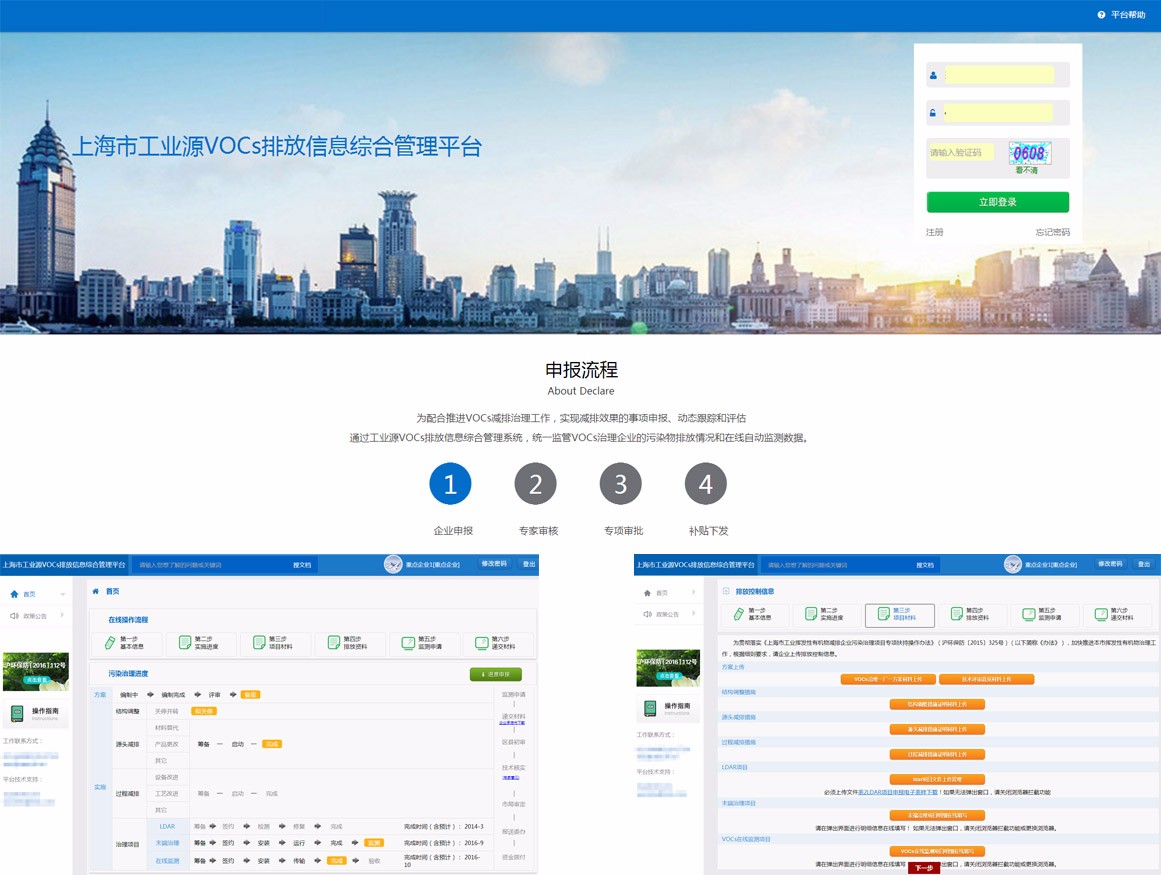Image resolution: width=1161 pixels, height=875 pixels.
Task: Open the 忘记密码 forgot password link
Action: [x=1052, y=232]
